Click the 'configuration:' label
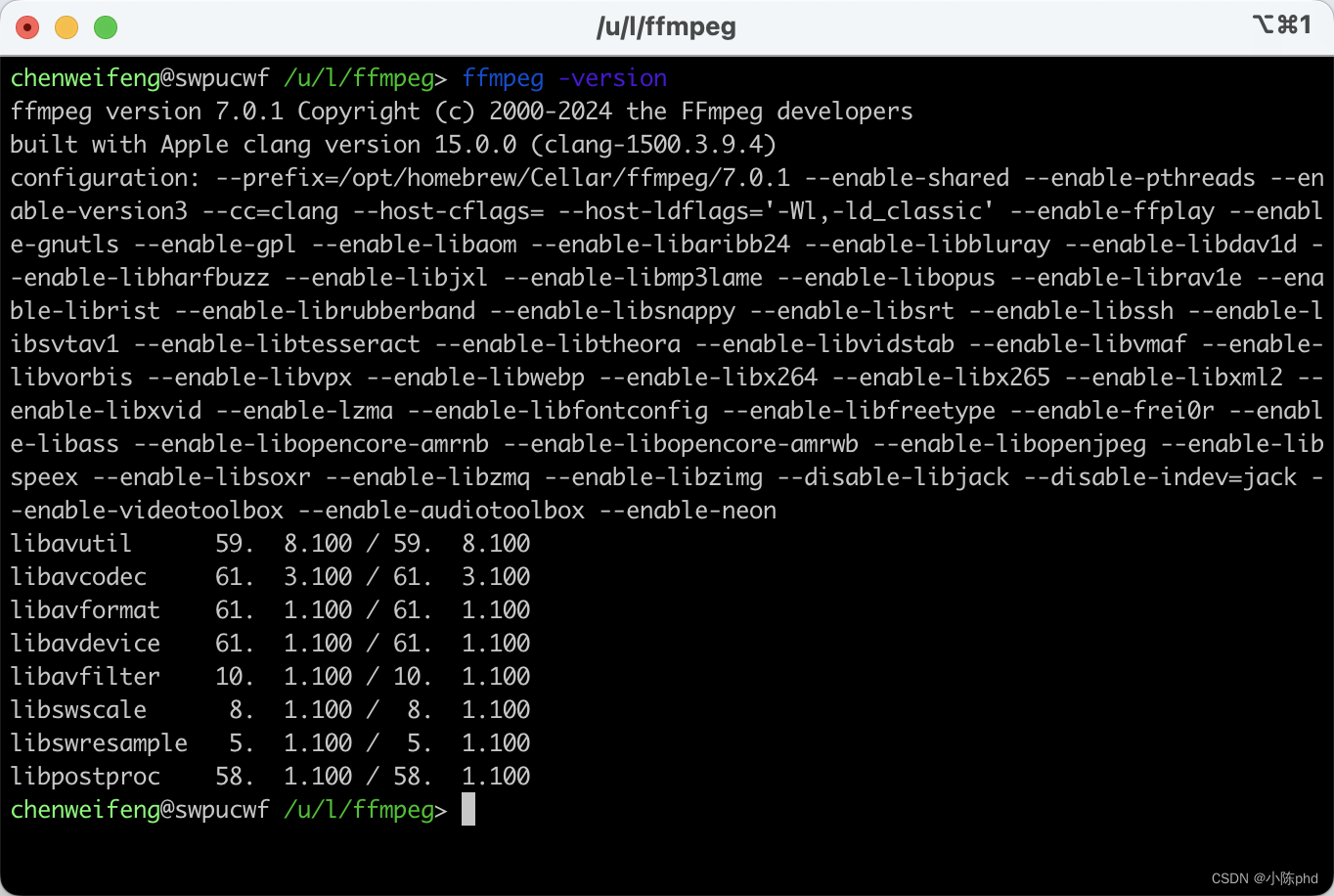The height and width of the screenshot is (896, 1334). pos(106,178)
